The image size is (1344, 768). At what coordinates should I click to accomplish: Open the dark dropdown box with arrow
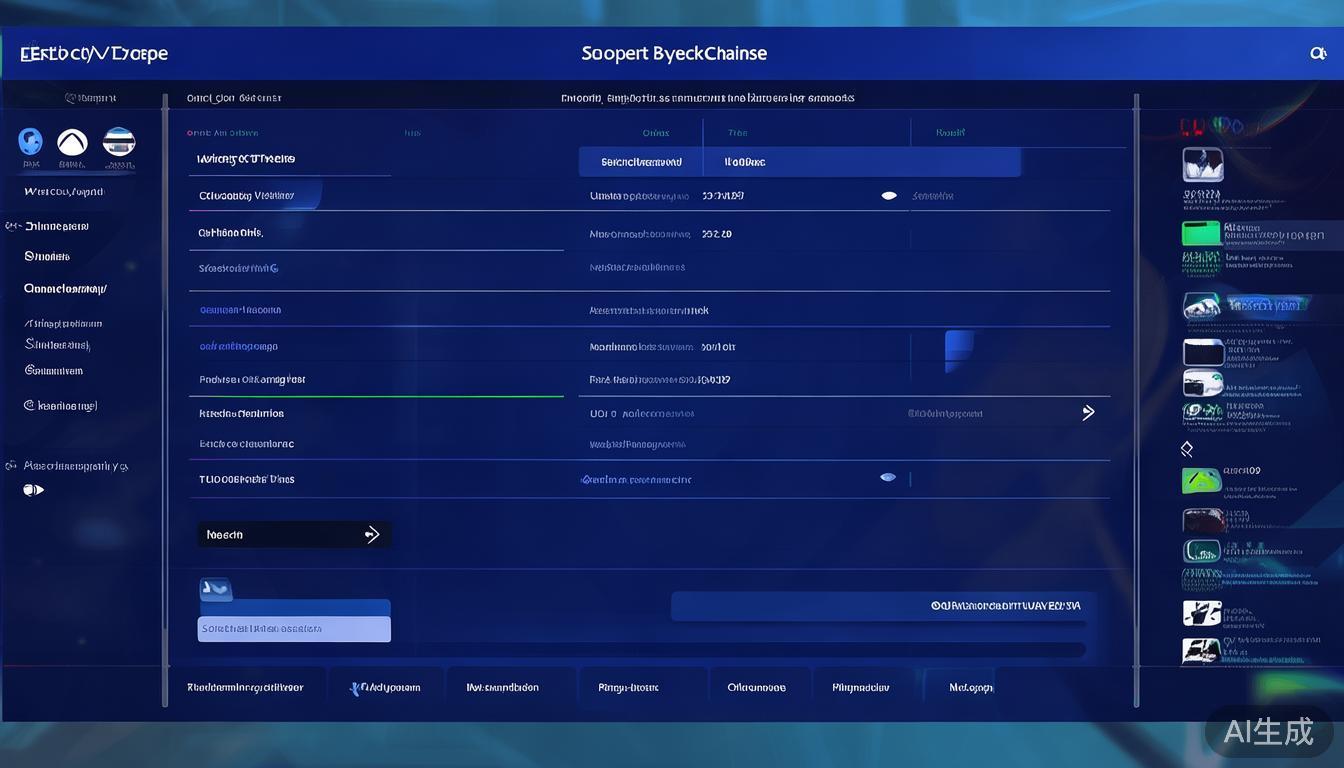(293, 535)
